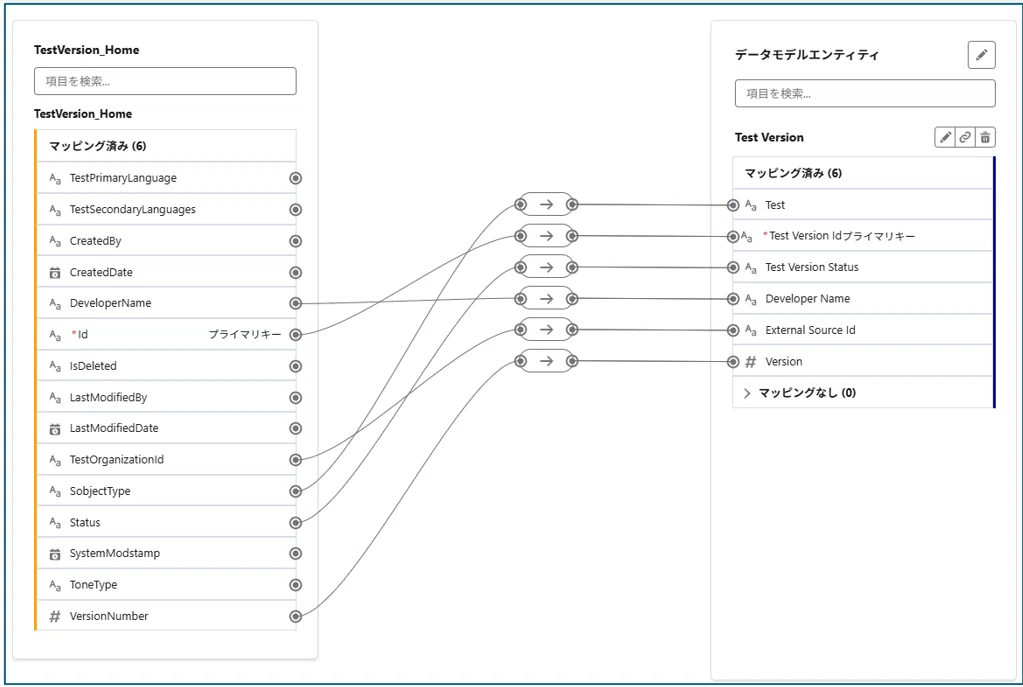Select the LastModifiedDate field row

click(166, 429)
